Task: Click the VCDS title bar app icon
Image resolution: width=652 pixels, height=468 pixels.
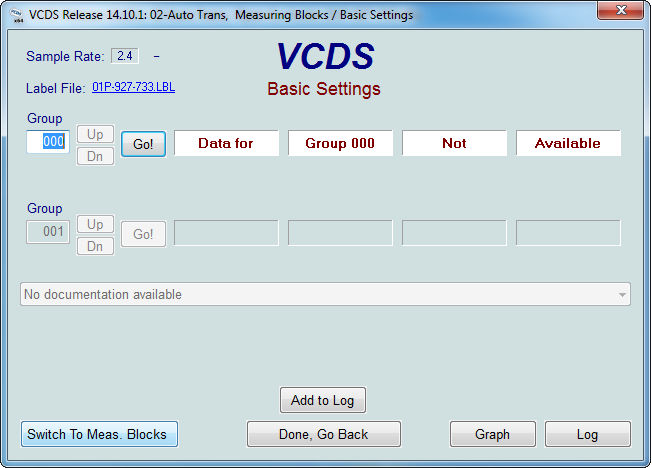Action: (x=16, y=15)
